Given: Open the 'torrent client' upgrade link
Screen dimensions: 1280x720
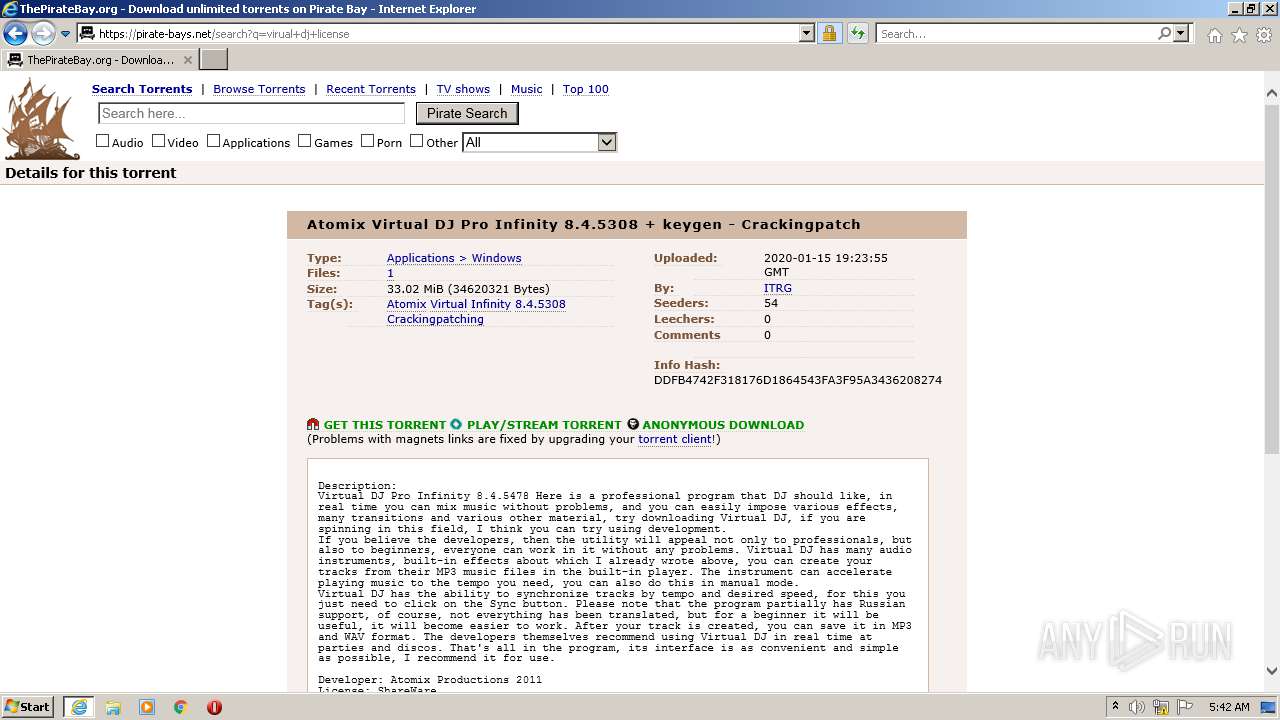Looking at the screenshot, I should 675,439.
